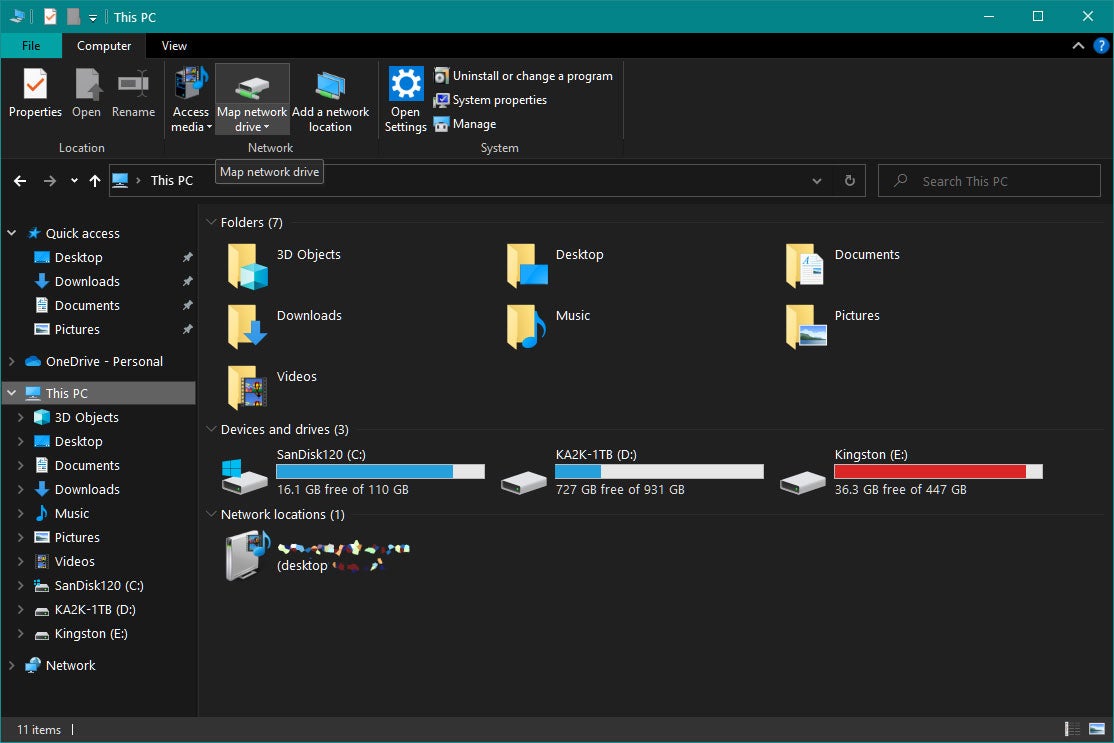Open the address bar history dropdown
Image resolution: width=1114 pixels, height=743 pixels.
[817, 181]
